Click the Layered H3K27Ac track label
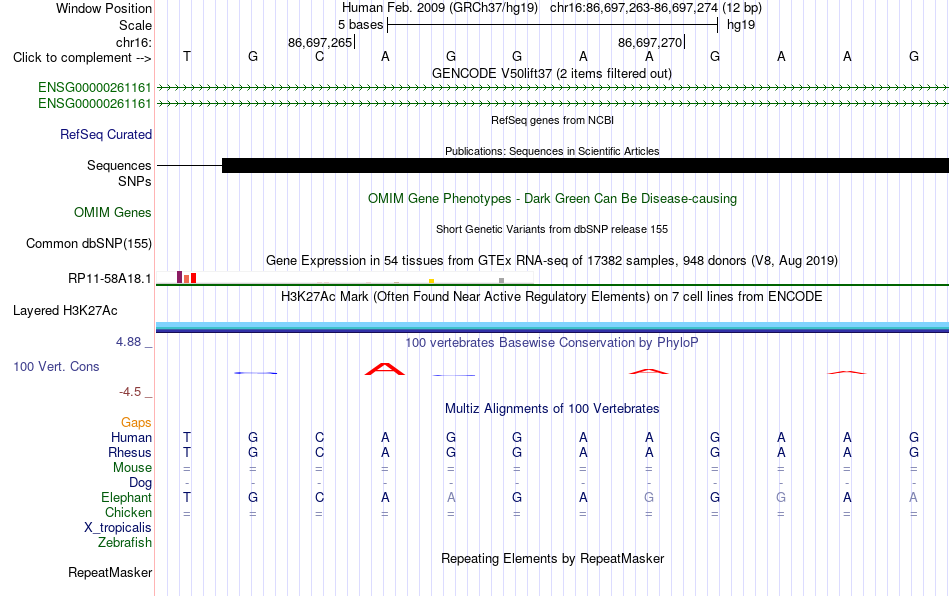The height and width of the screenshot is (596, 950). (65, 311)
